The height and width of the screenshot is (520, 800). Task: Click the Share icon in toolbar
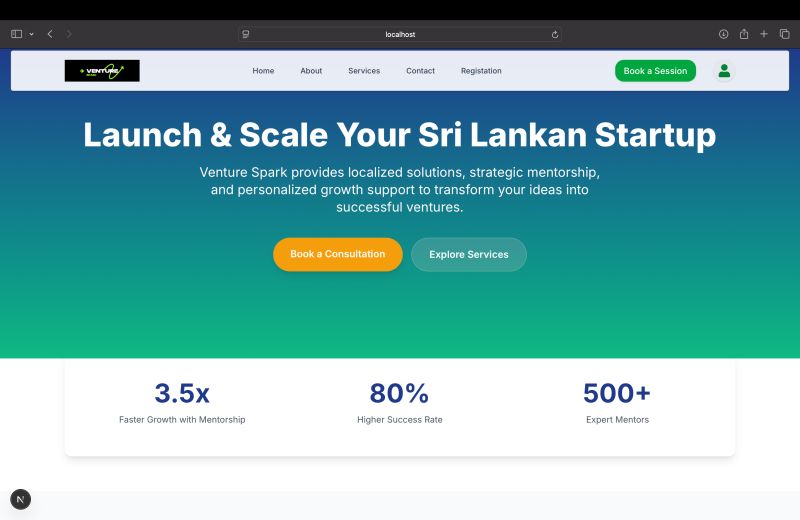tap(744, 34)
